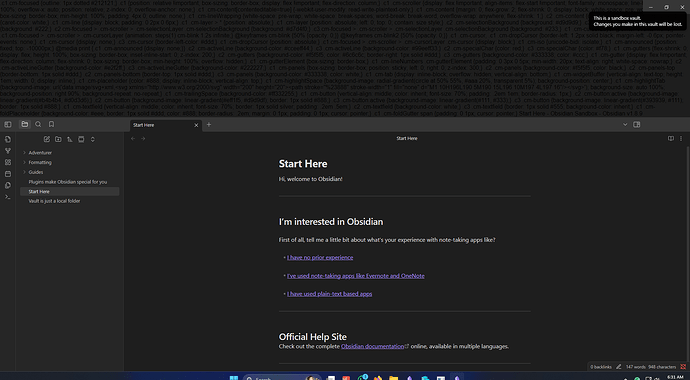Create a new folder in file explorer
This screenshot has width=690, height=380.
click(x=58, y=139)
